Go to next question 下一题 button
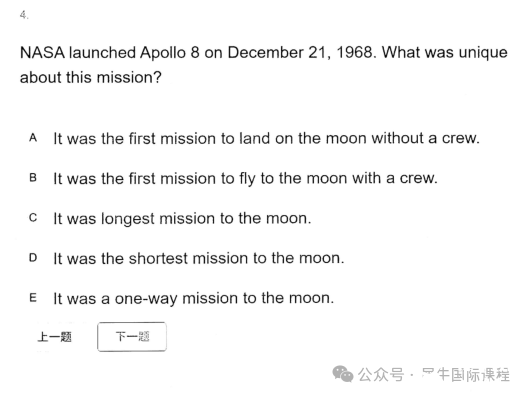 click(132, 336)
